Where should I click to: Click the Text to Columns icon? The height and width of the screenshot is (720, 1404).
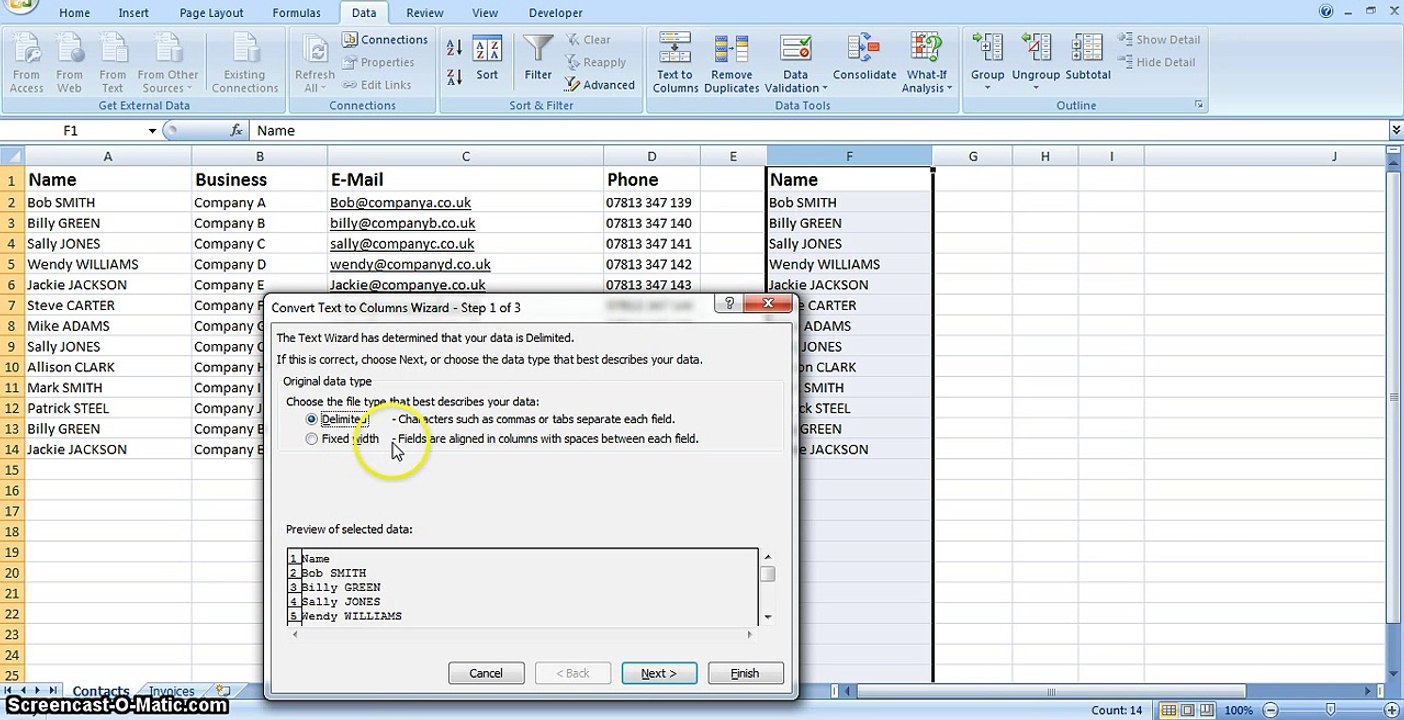click(675, 63)
